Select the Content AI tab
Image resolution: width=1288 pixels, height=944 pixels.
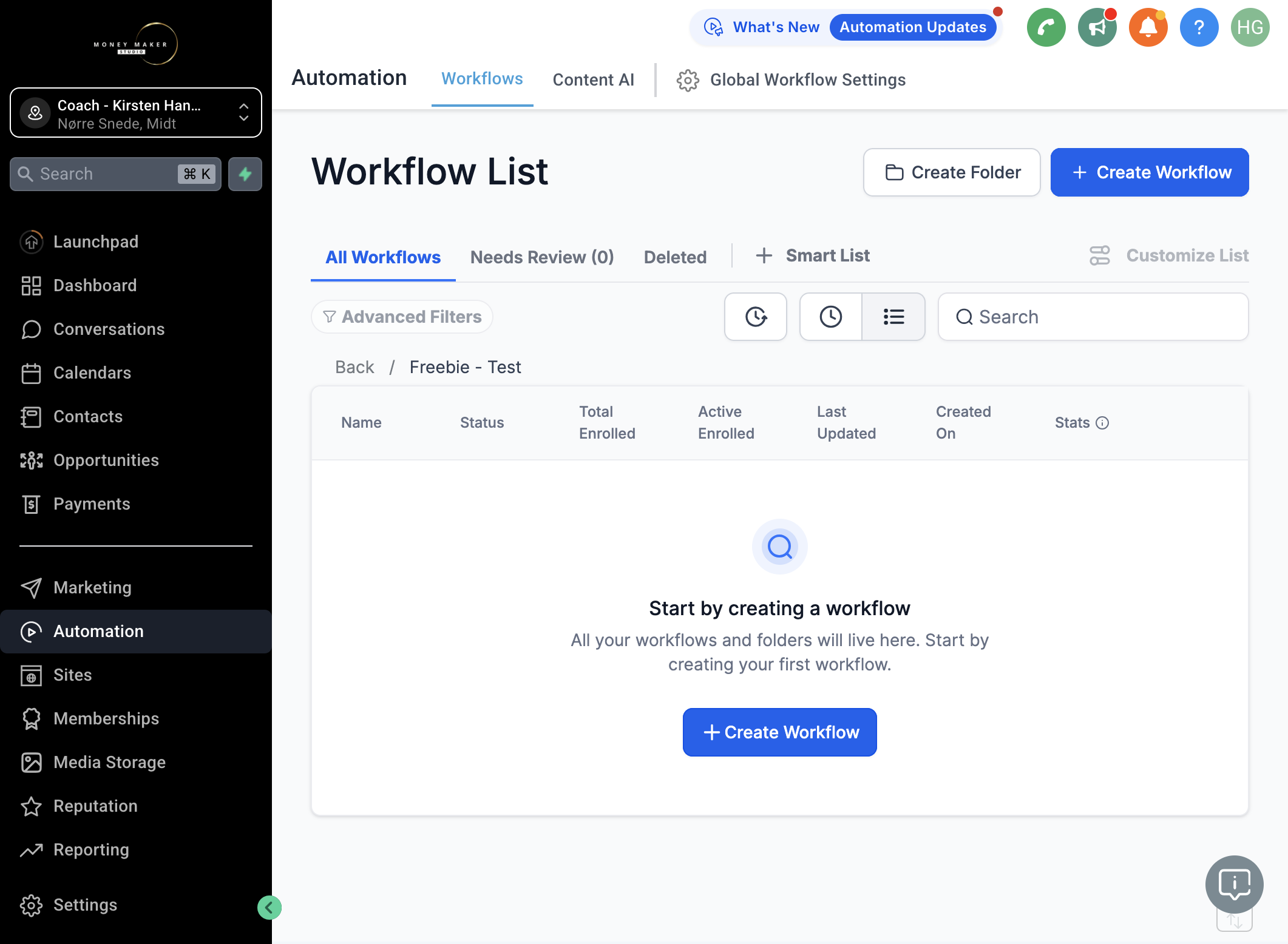click(593, 79)
